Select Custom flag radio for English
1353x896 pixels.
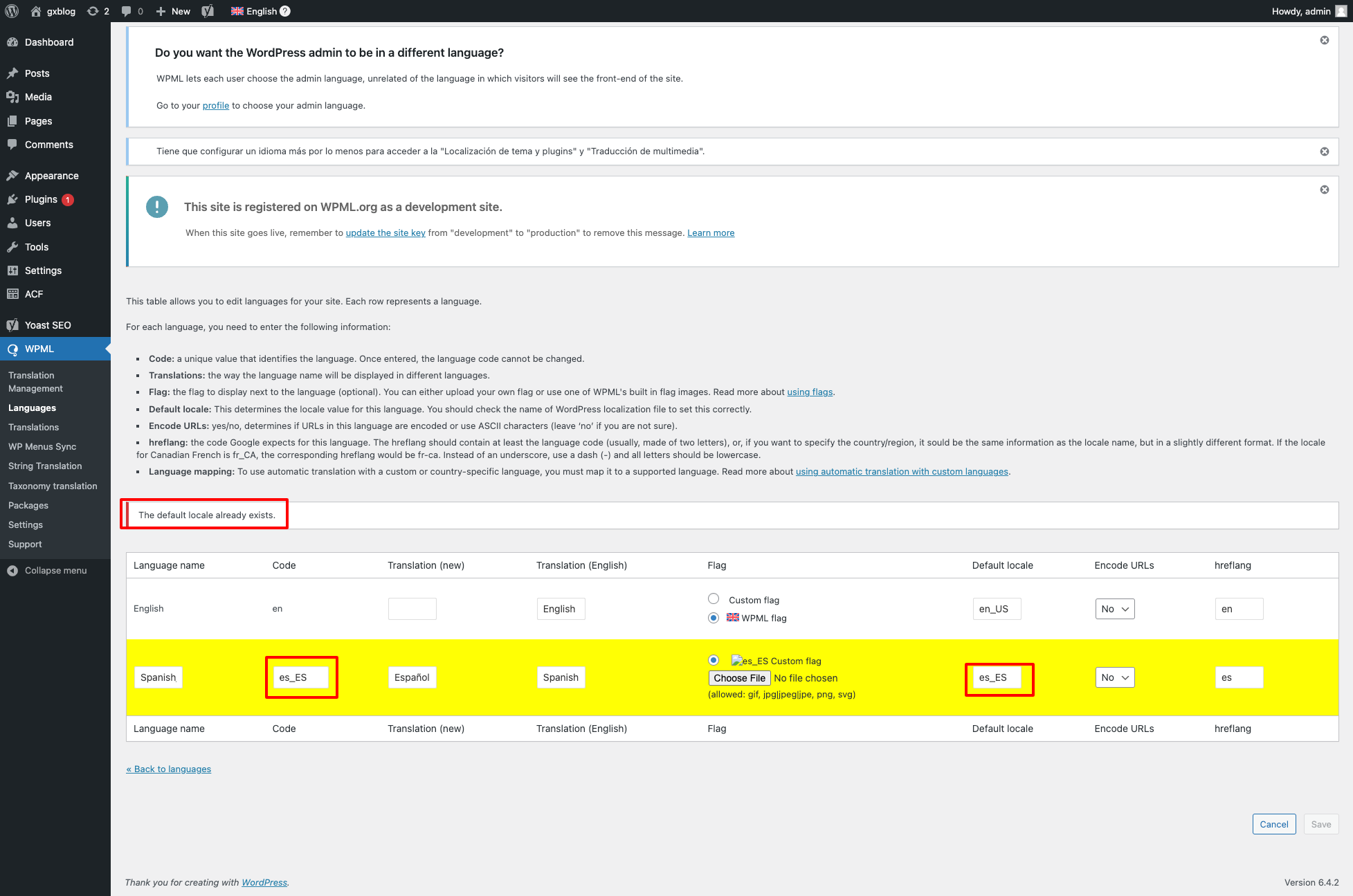point(714,599)
